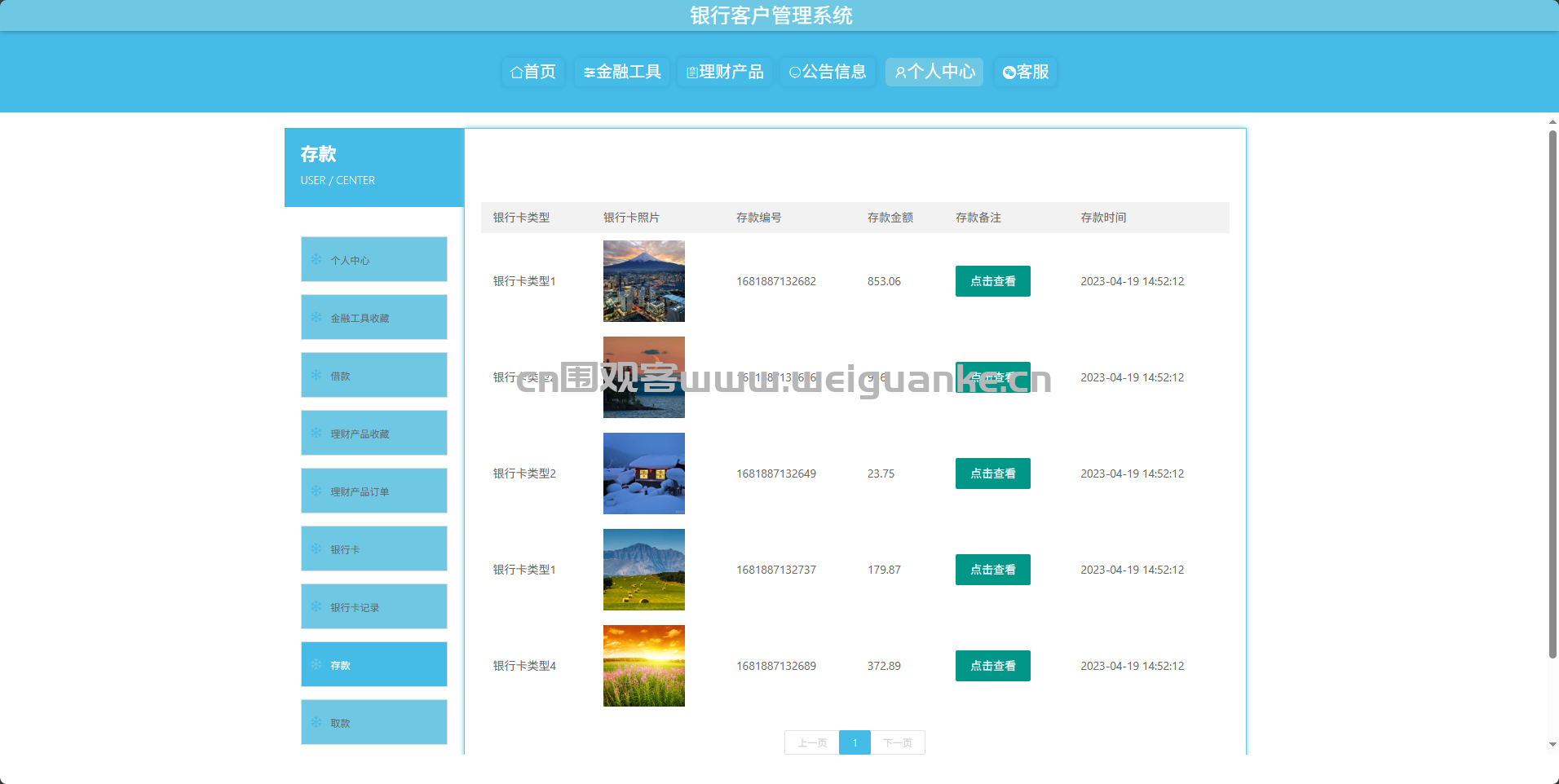The width and height of the screenshot is (1559, 784).
Task: Click the snowflake icon beside 银行卡
Action: (316, 548)
